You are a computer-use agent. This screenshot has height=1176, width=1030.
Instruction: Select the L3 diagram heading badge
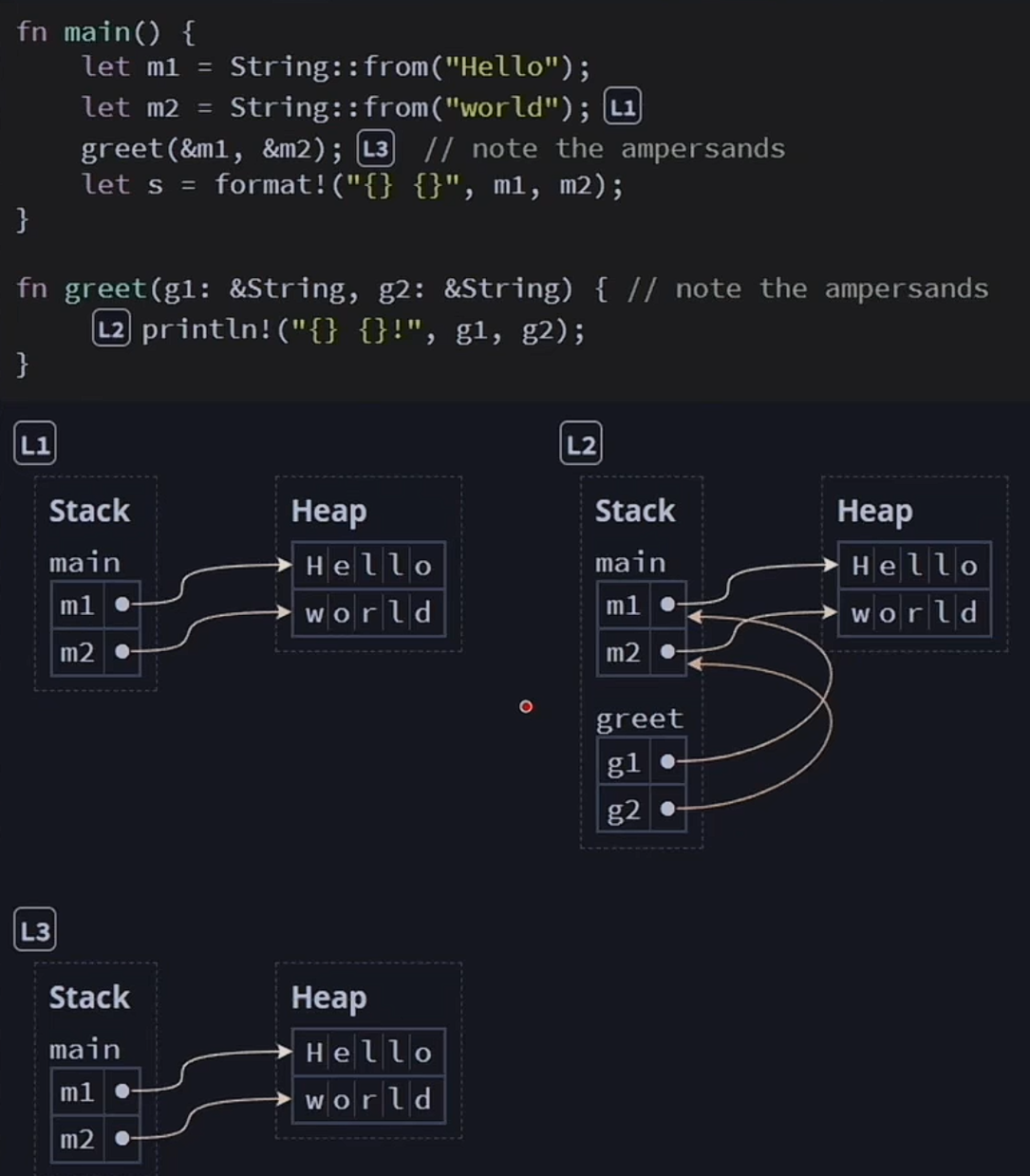(x=35, y=931)
